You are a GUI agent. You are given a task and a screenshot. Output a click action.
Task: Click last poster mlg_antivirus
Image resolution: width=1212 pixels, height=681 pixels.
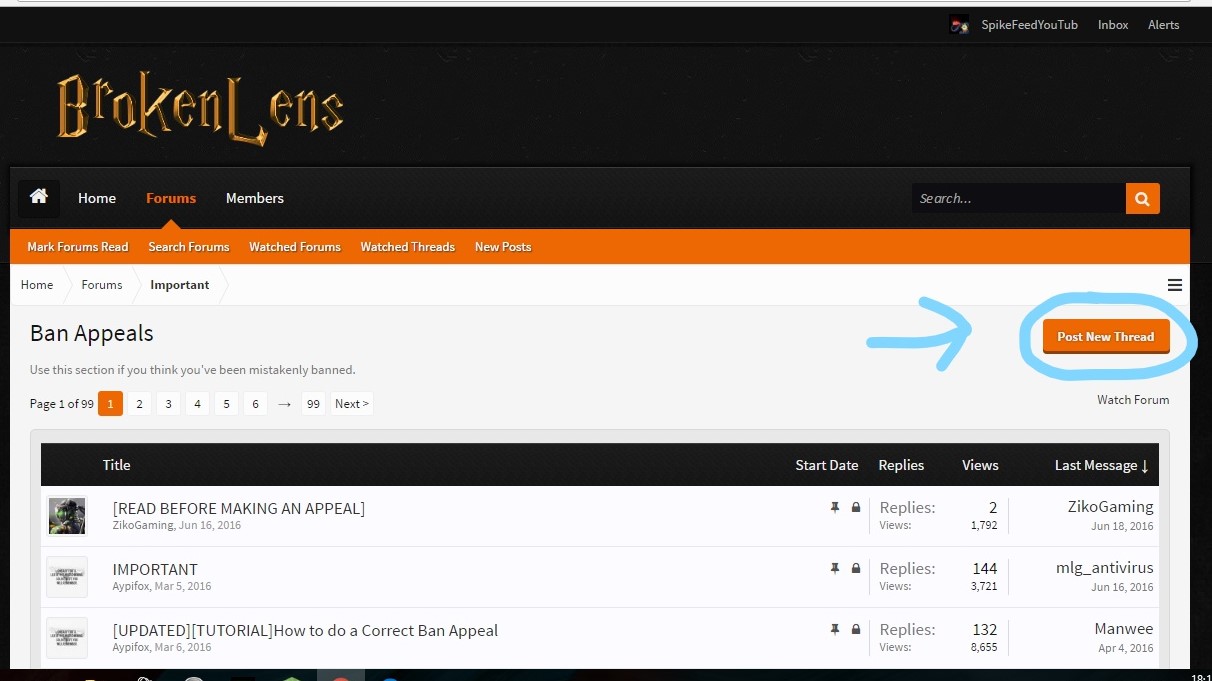point(1104,568)
